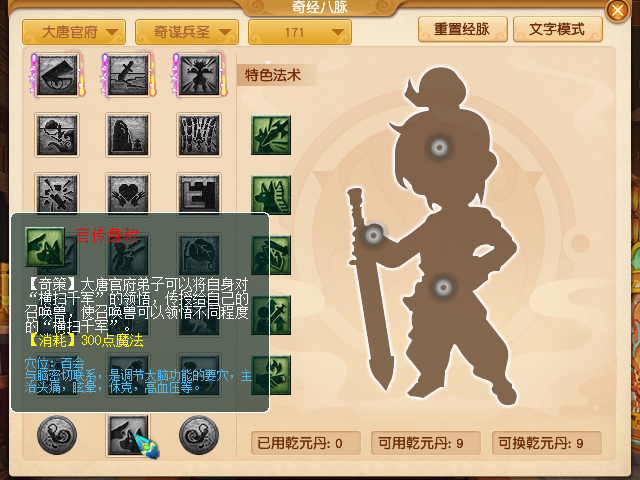This screenshot has width=640, height=480.
Task: Click the first glowing cleaver skill icon
Action: [57, 75]
